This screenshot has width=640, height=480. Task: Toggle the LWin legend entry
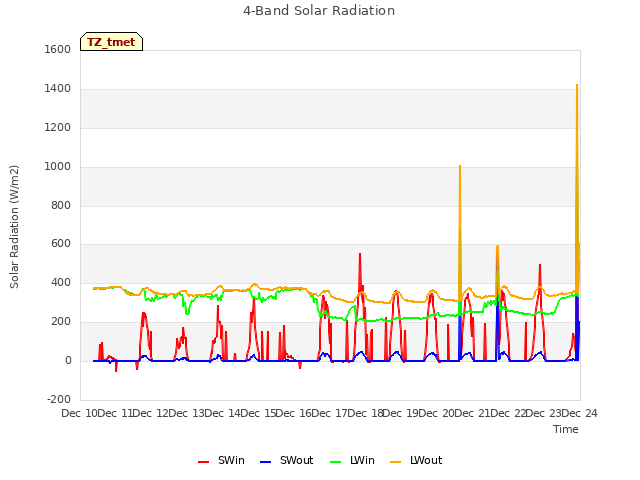pos(352,460)
